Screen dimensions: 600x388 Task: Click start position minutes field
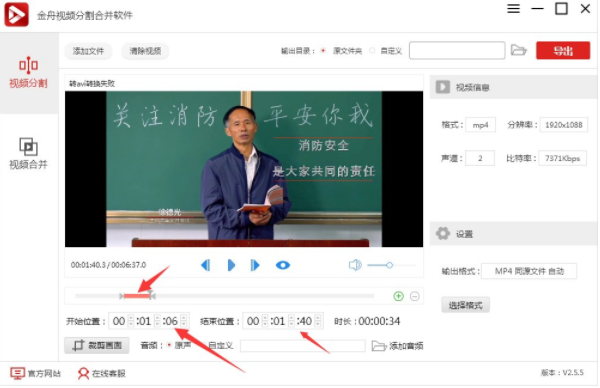(145, 321)
